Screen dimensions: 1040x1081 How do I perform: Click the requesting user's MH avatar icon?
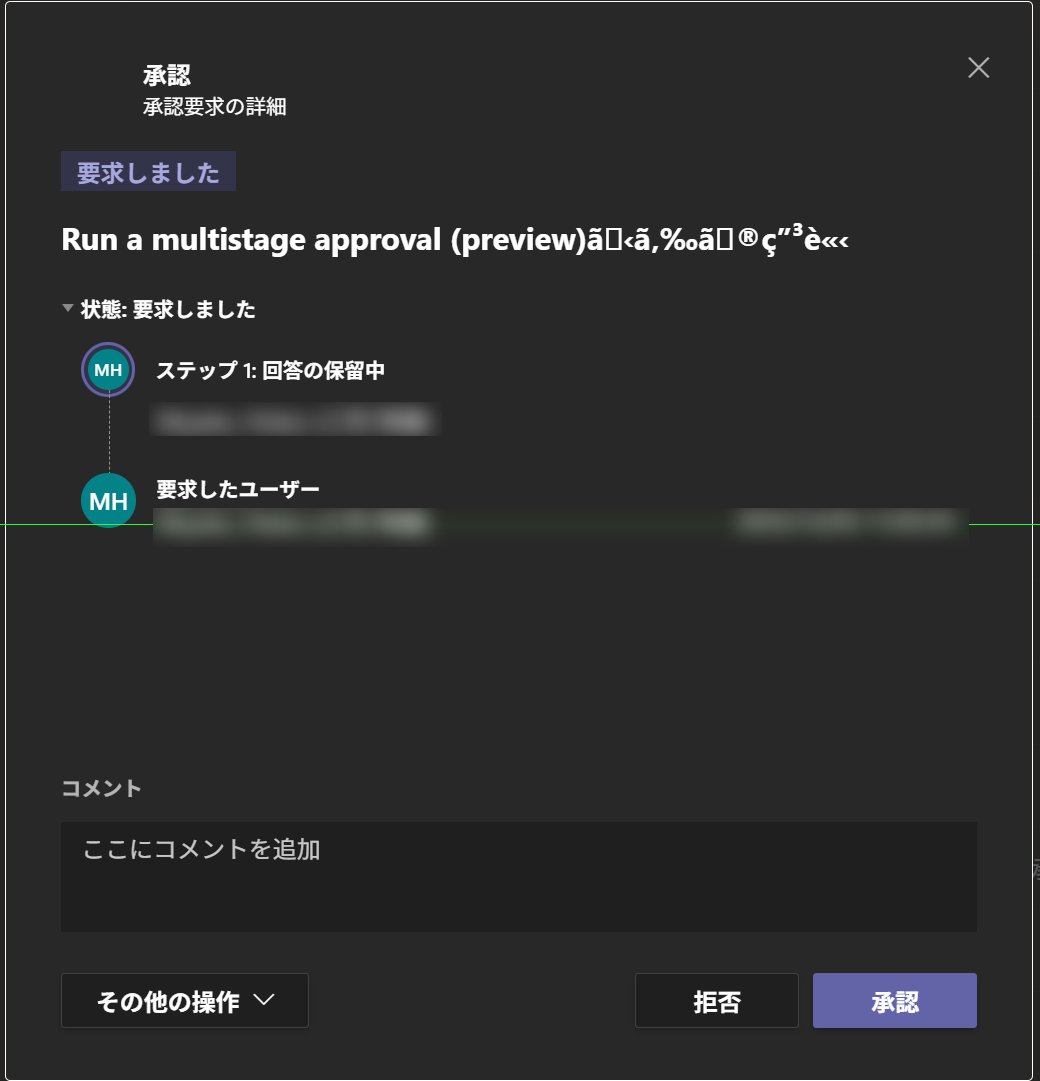pos(107,499)
